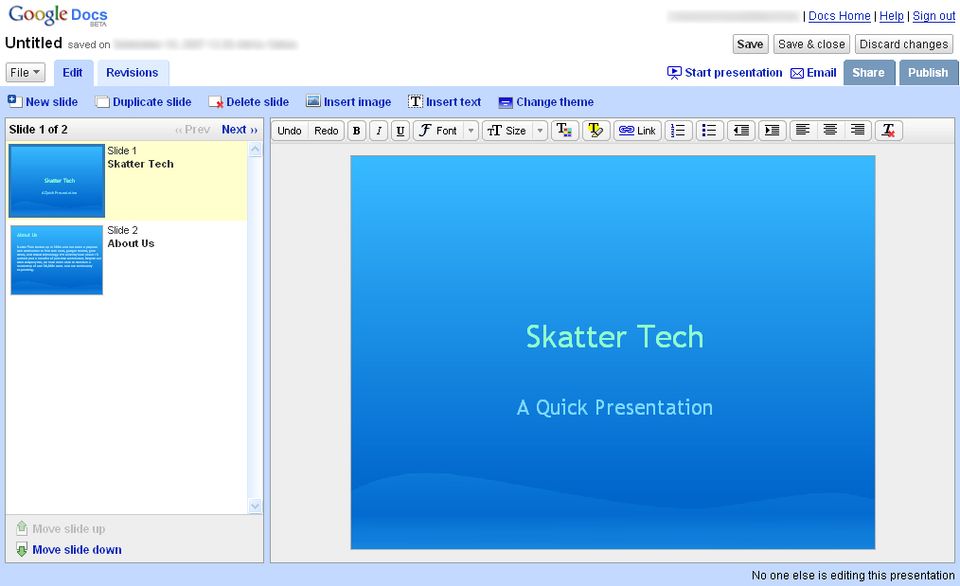This screenshot has height=586, width=960.
Task: Toggle underline formatting
Action: 400,130
